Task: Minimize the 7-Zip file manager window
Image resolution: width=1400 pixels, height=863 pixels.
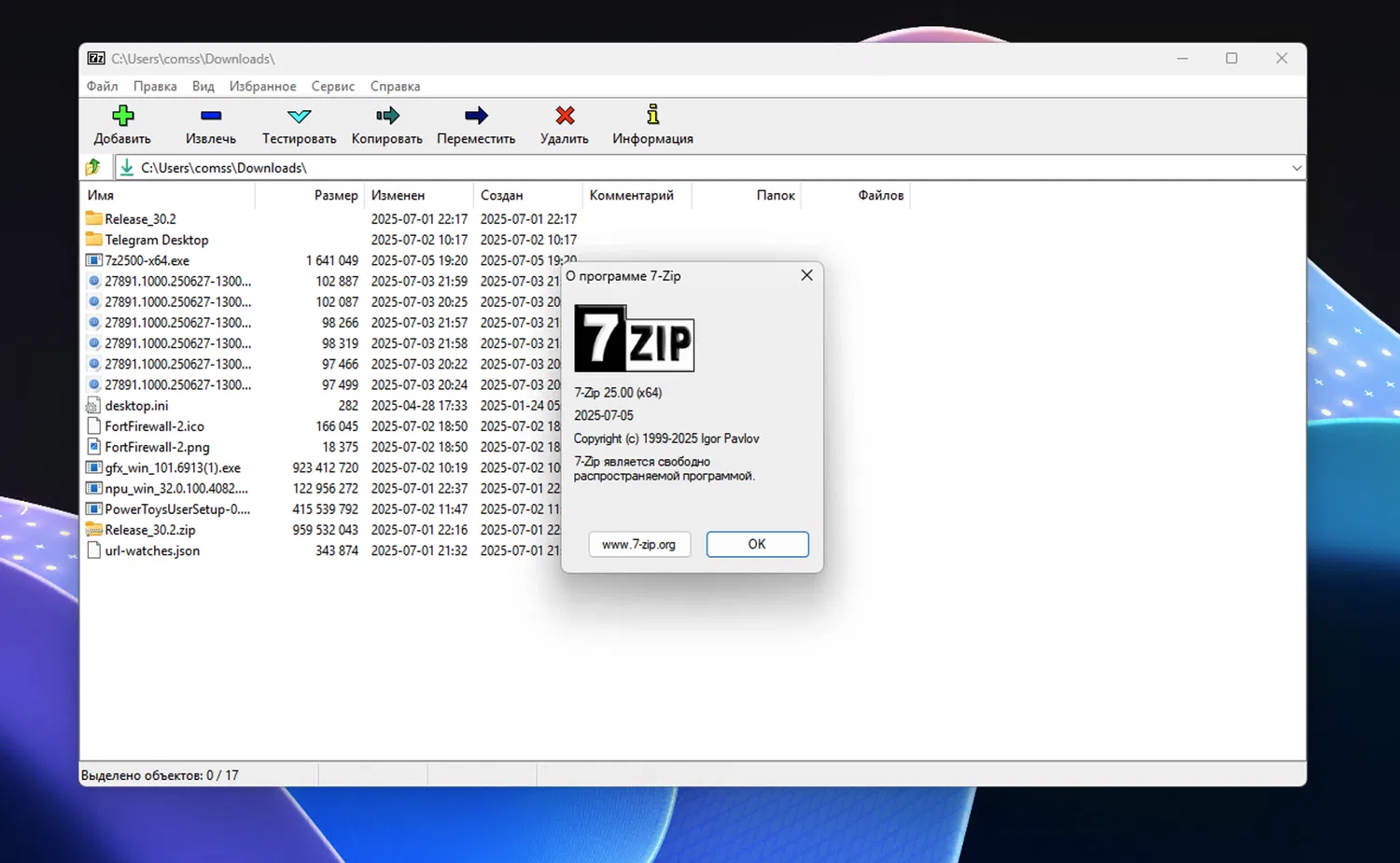Action: point(1183,58)
